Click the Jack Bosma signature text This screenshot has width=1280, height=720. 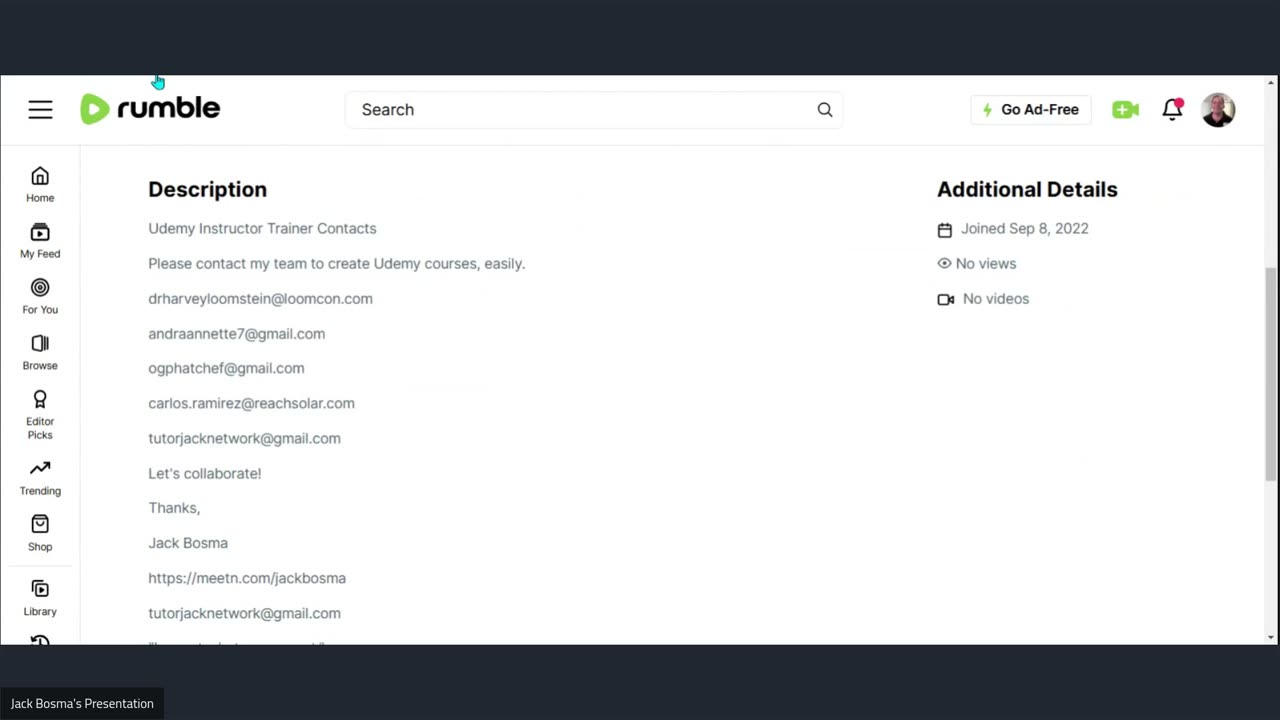188,543
